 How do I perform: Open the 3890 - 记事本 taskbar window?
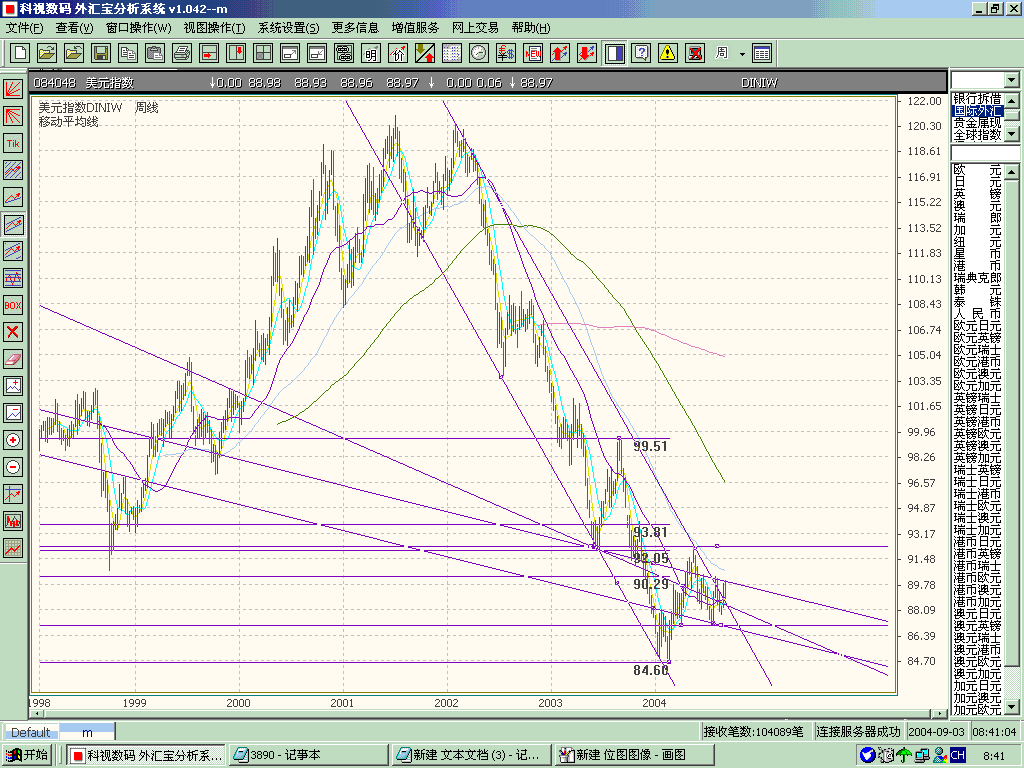308,755
